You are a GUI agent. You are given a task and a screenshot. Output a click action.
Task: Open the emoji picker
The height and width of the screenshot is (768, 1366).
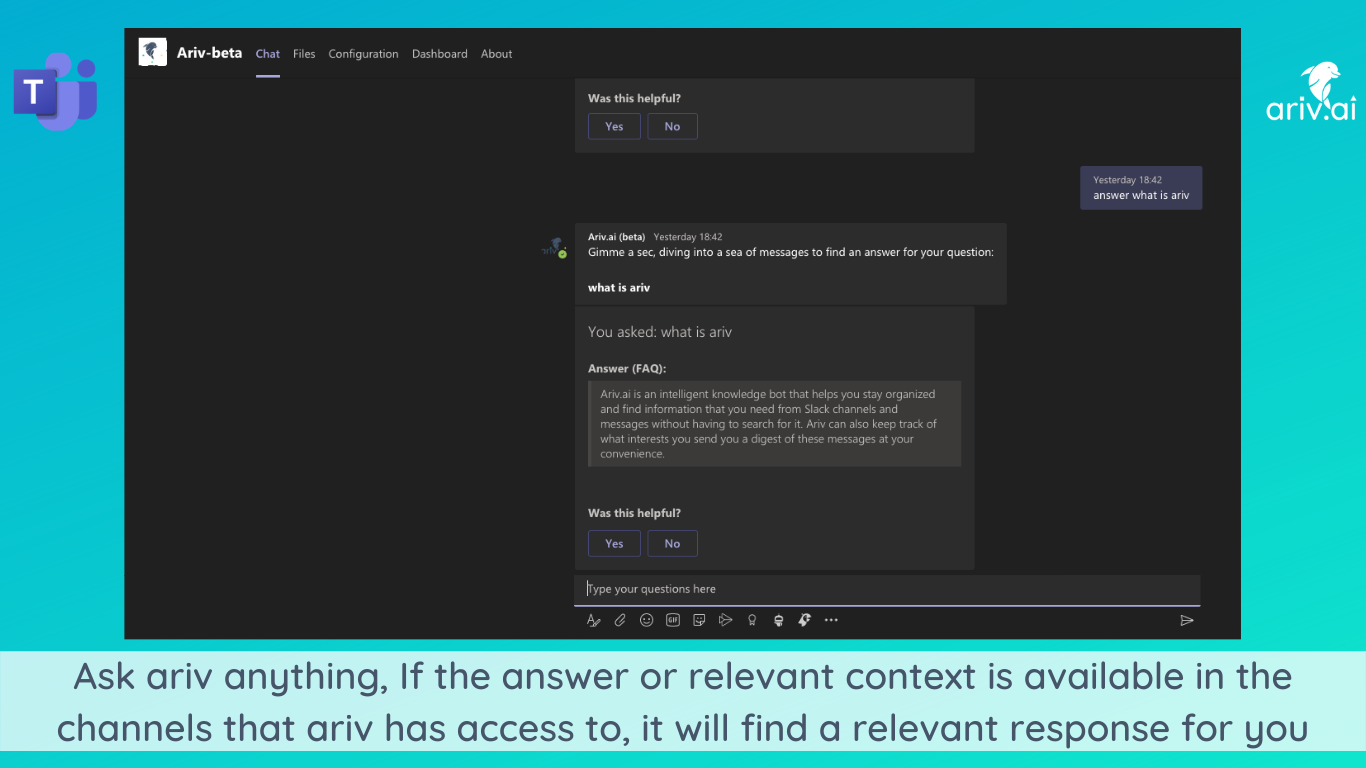647,620
